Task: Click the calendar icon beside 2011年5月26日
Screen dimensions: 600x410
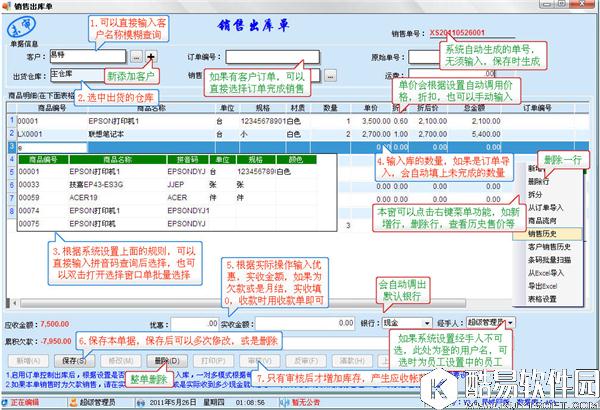Action: (141, 403)
